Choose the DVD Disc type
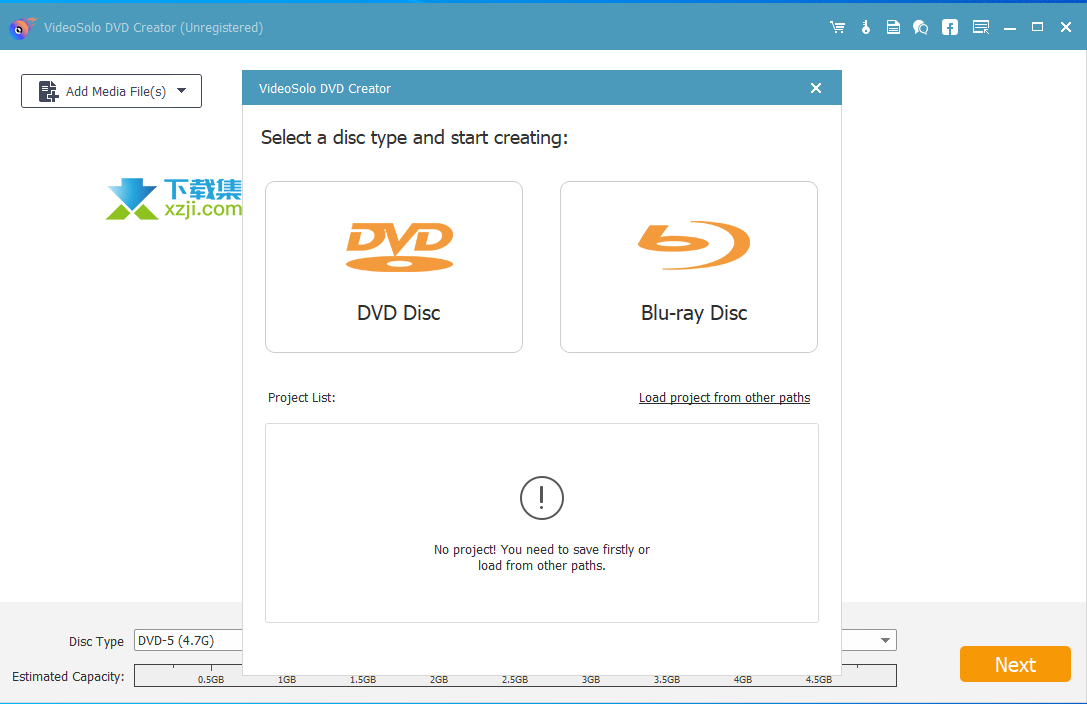The image size is (1087, 704). tap(394, 267)
